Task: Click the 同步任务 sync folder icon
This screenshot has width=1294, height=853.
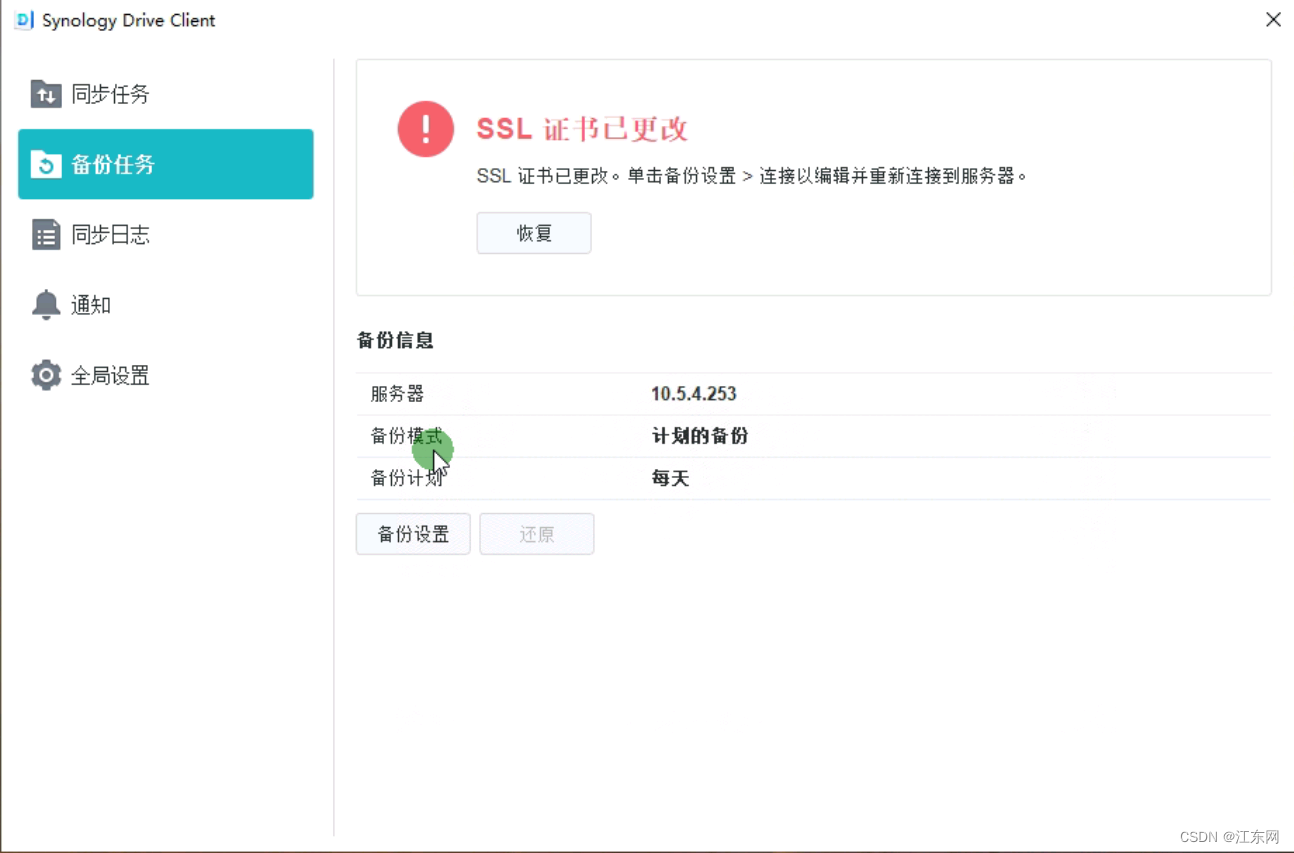Action: pos(46,94)
